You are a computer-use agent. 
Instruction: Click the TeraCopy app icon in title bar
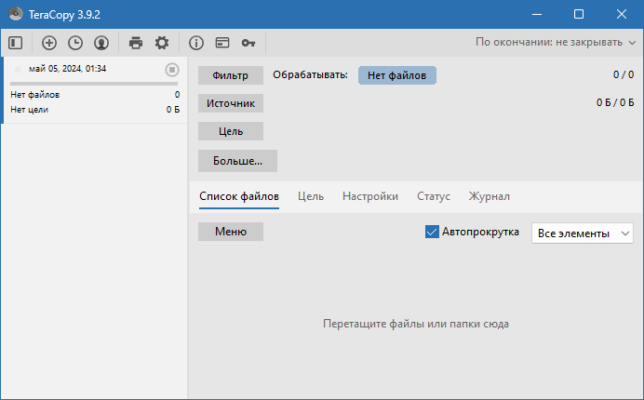(x=16, y=14)
